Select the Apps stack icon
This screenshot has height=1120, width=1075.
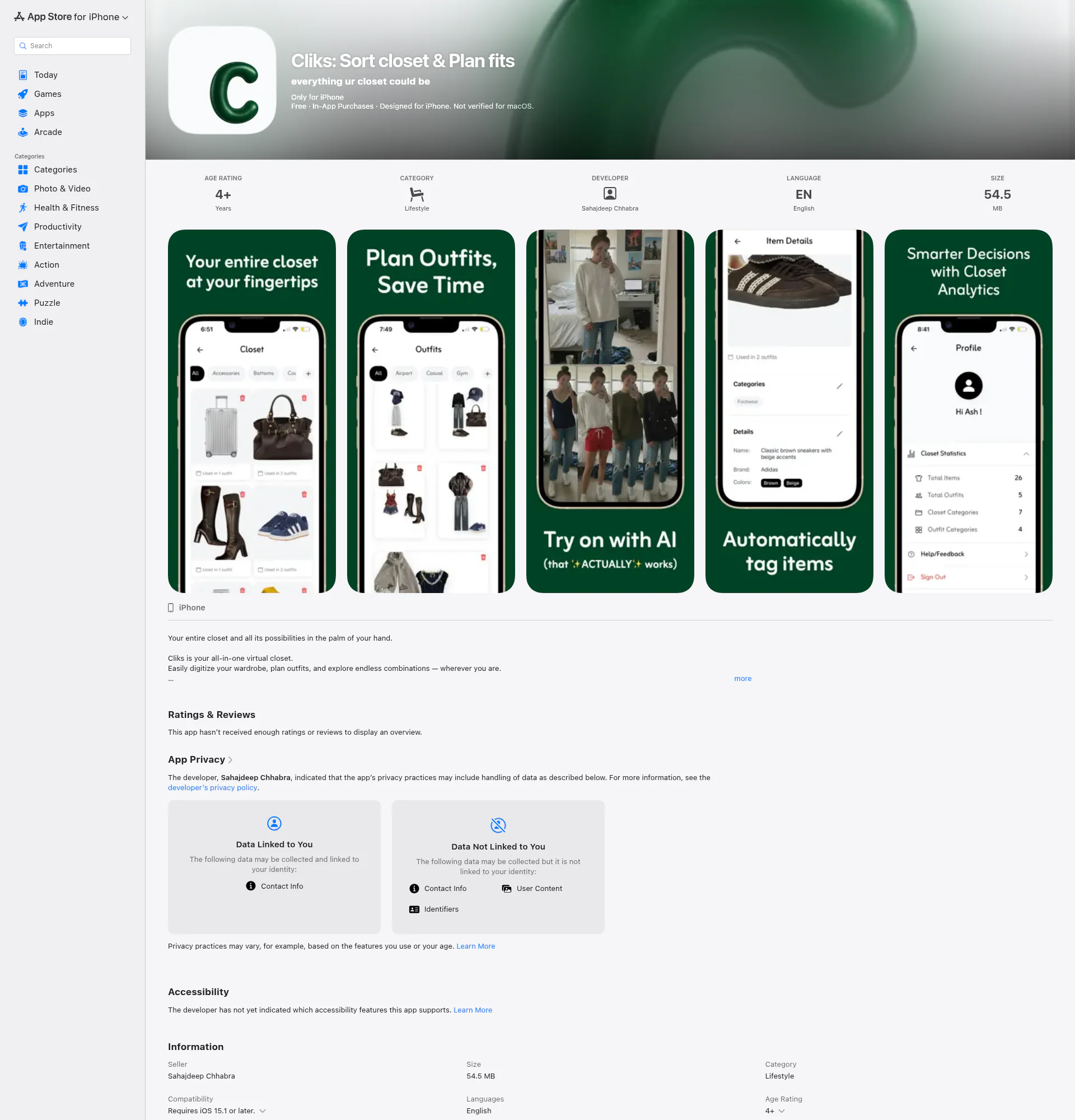23,113
